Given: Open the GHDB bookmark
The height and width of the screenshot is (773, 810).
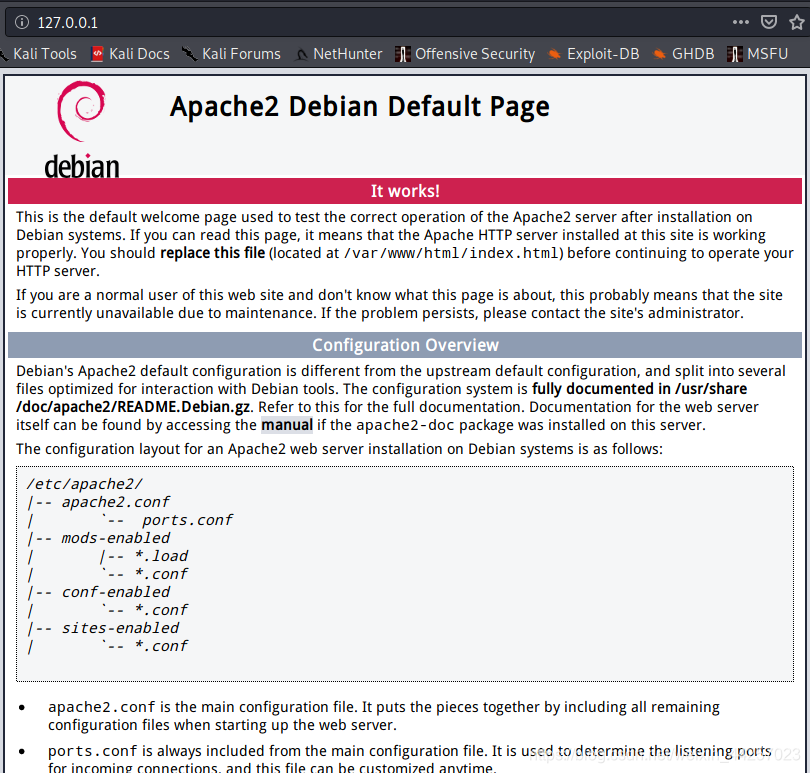Looking at the screenshot, I should coord(683,54).
